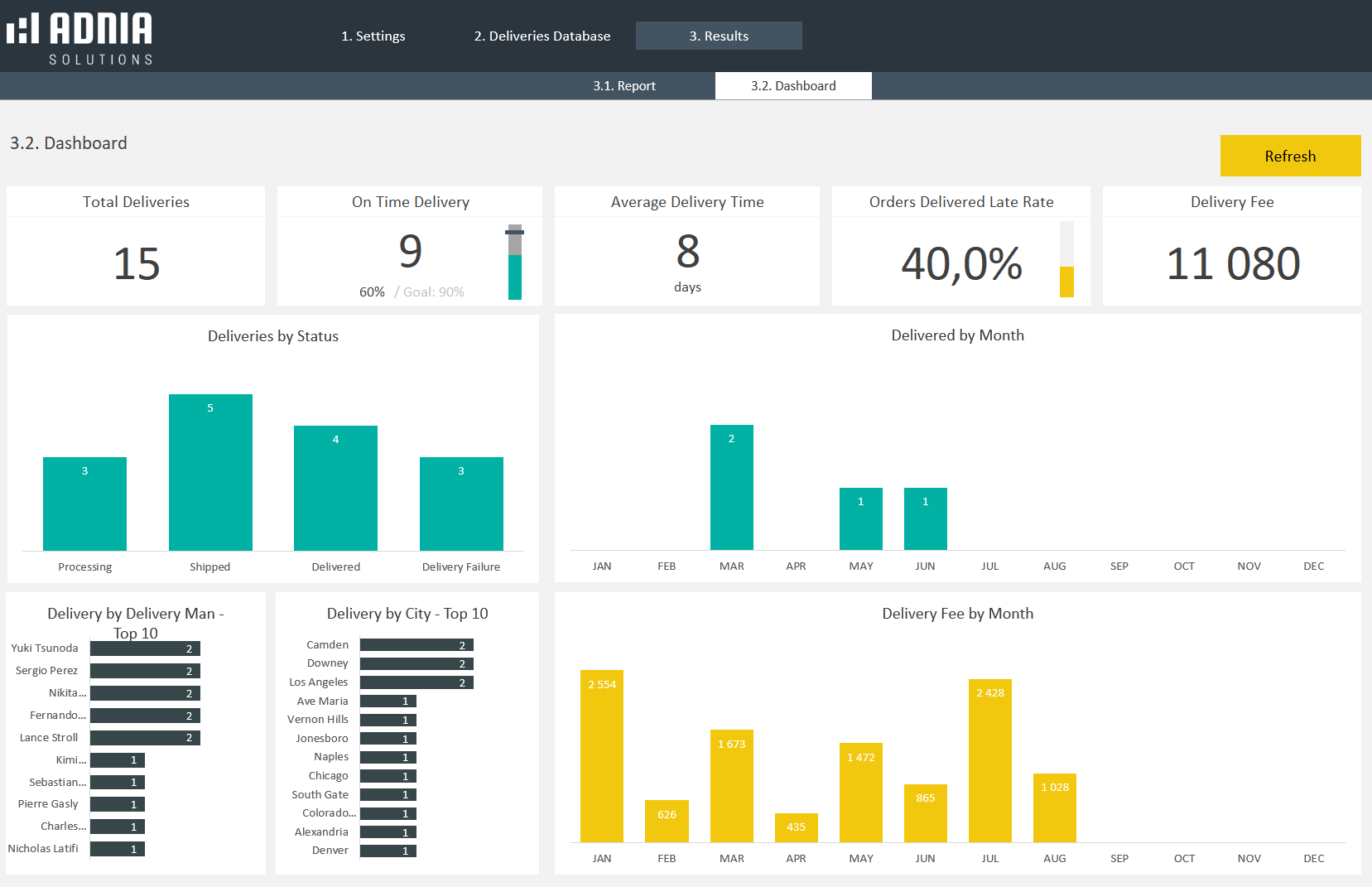Click the Late Rate yellow gauge bar
This screenshot has height=887, width=1372.
point(1066,280)
